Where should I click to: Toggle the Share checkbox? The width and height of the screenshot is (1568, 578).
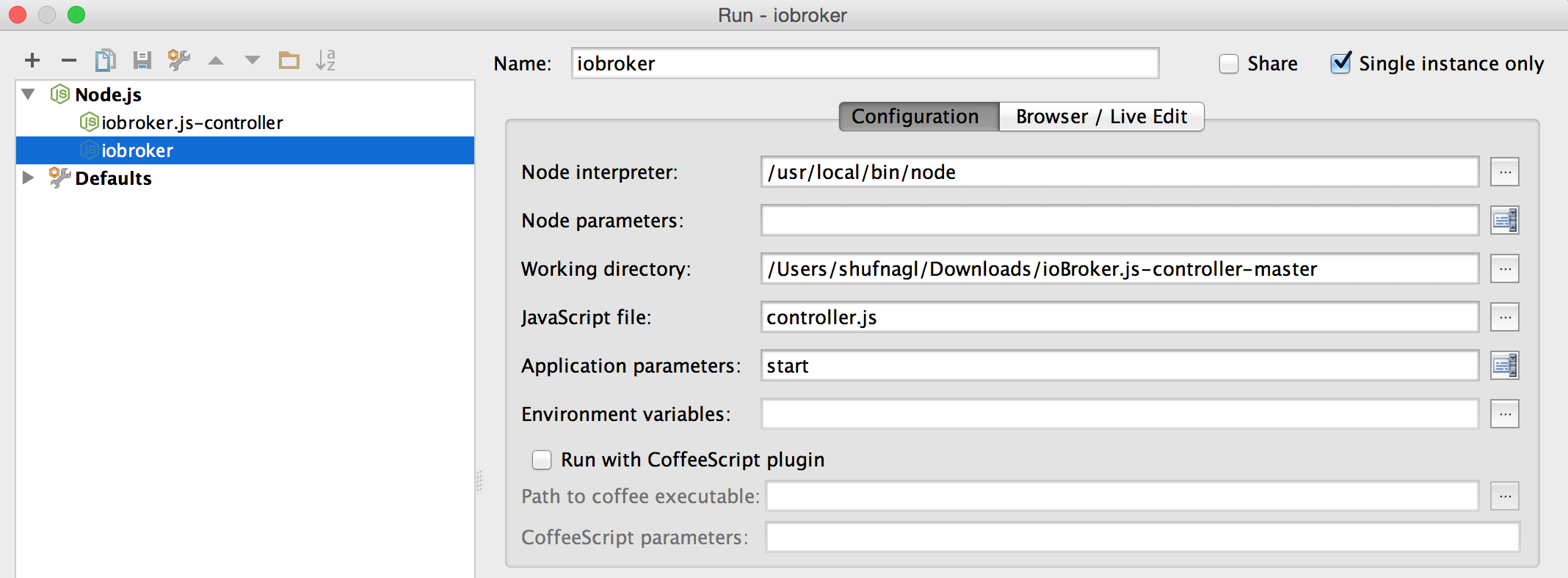point(1229,64)
